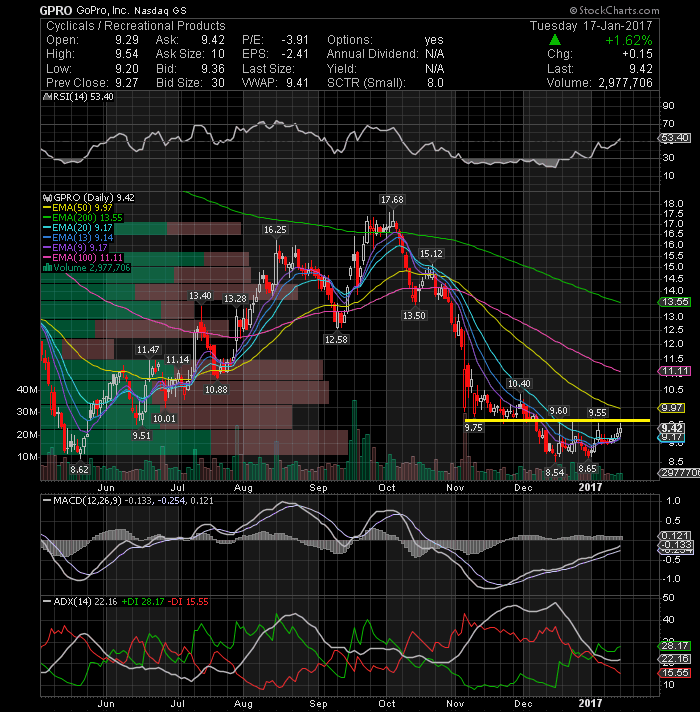Select the GPRO ticker symbol in header
This screenshot has width=700, height=712.
coord(55,10)
